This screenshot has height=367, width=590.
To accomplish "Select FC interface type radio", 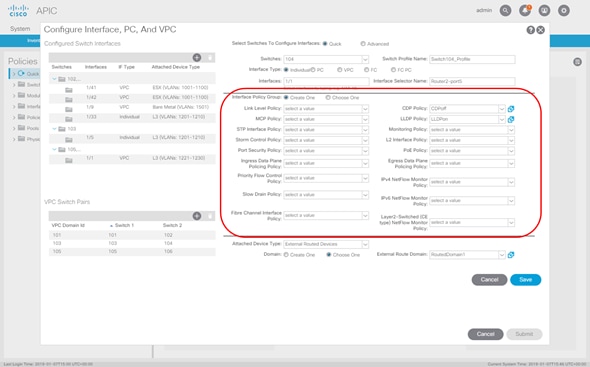I will (x=366, y=70).
